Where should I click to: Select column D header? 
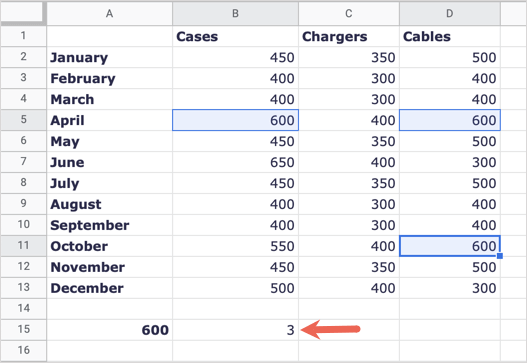point(450,13)
